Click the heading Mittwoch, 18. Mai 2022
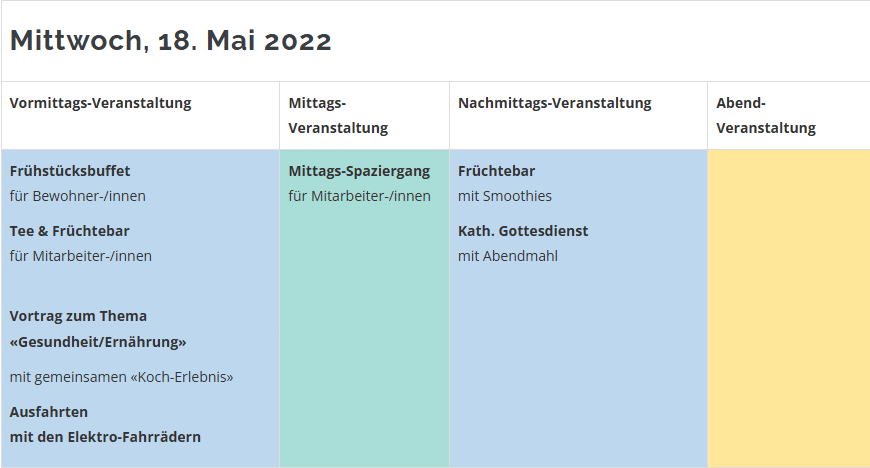870x468 pixels. point(170,41)
